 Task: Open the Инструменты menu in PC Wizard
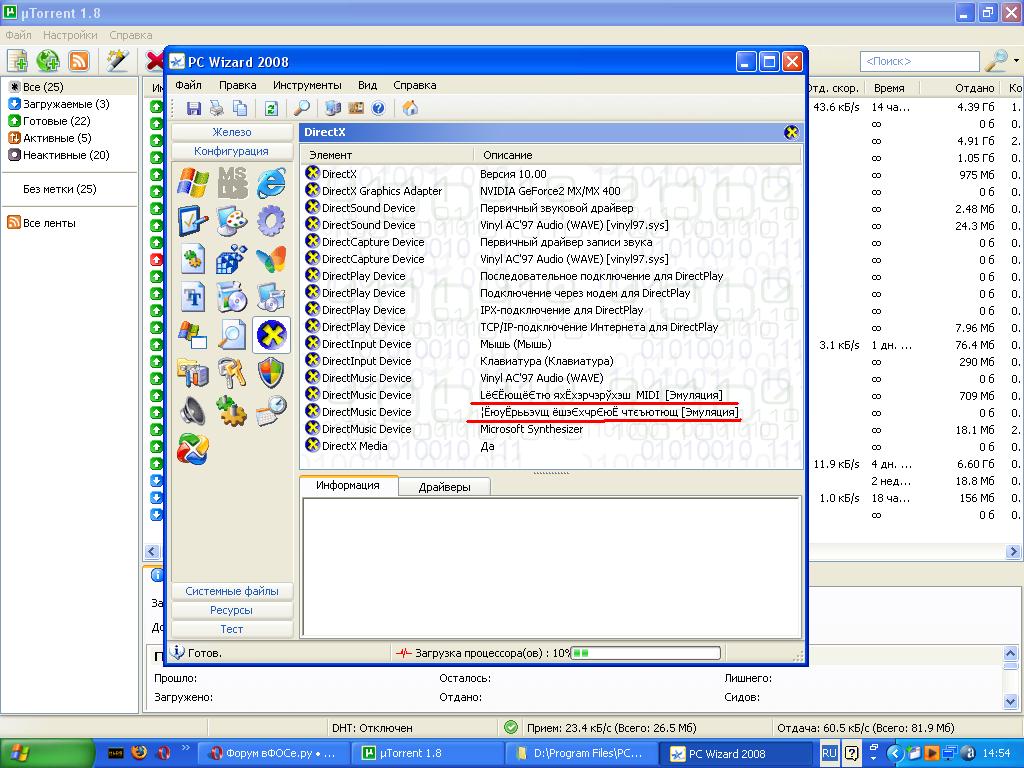(307, 85)
